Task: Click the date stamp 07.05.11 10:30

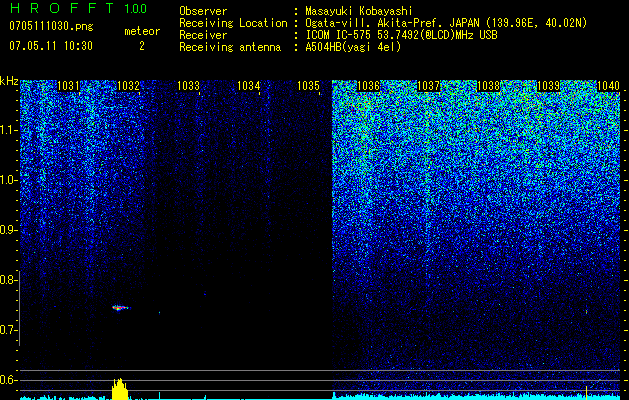Action: pos(51,46)
